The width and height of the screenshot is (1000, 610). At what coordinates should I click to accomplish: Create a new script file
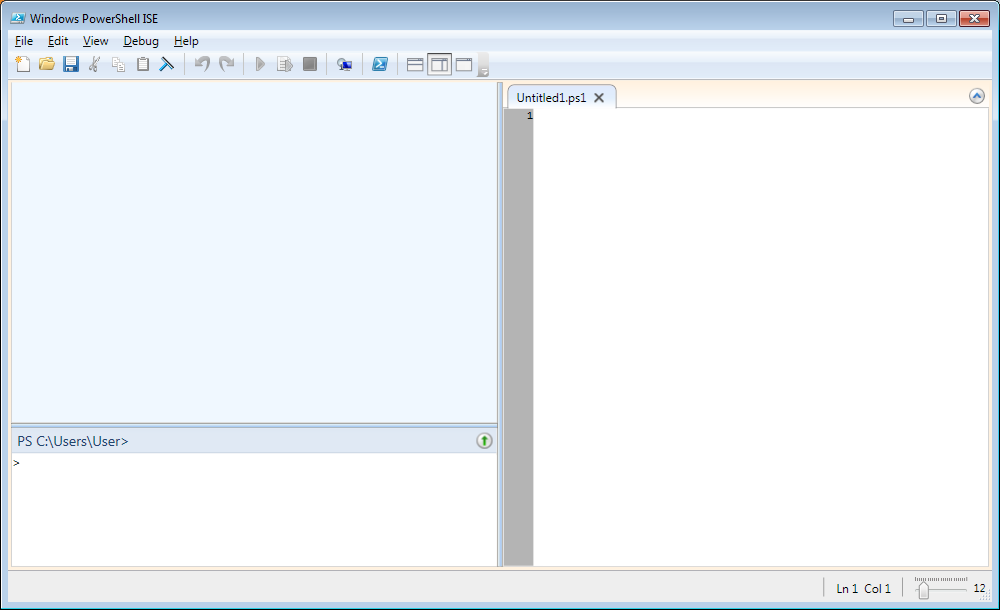23,63
